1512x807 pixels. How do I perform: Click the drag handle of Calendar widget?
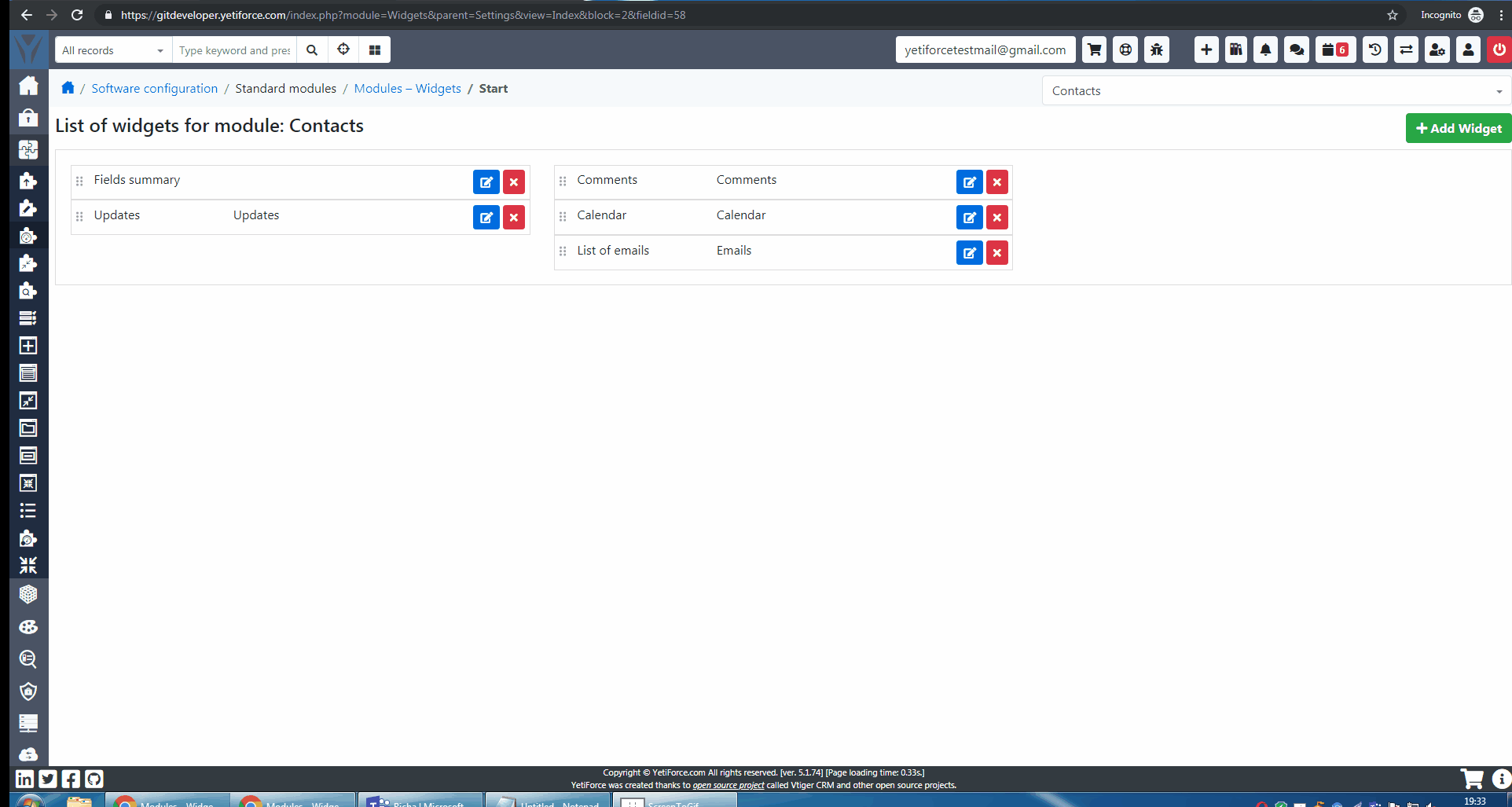(x=563, y=217)
